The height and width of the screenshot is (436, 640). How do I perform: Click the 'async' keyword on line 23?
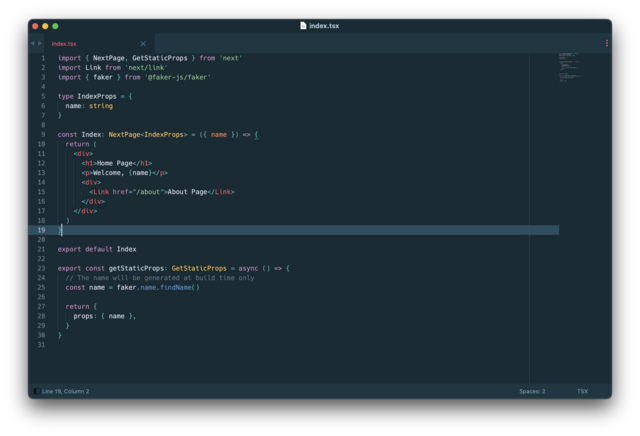pos(248,268)
